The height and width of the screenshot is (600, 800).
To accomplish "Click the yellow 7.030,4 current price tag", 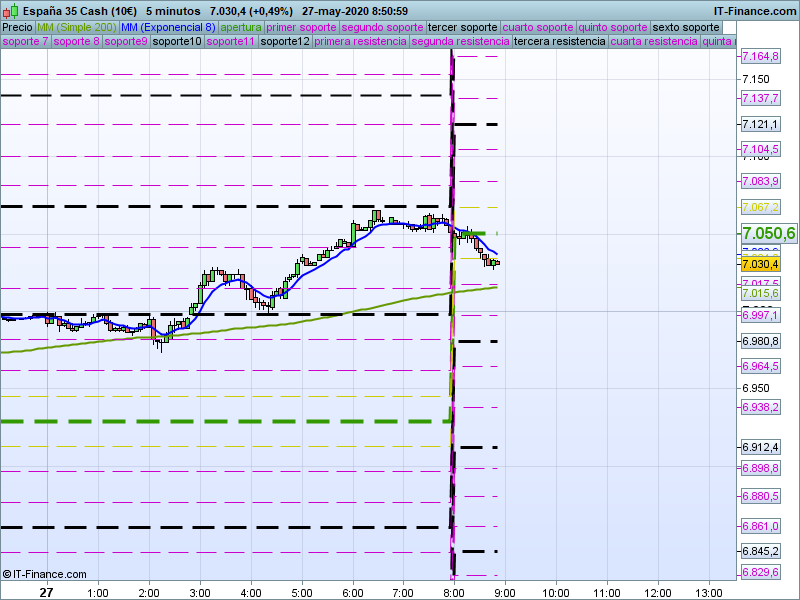I will point(760,264).
